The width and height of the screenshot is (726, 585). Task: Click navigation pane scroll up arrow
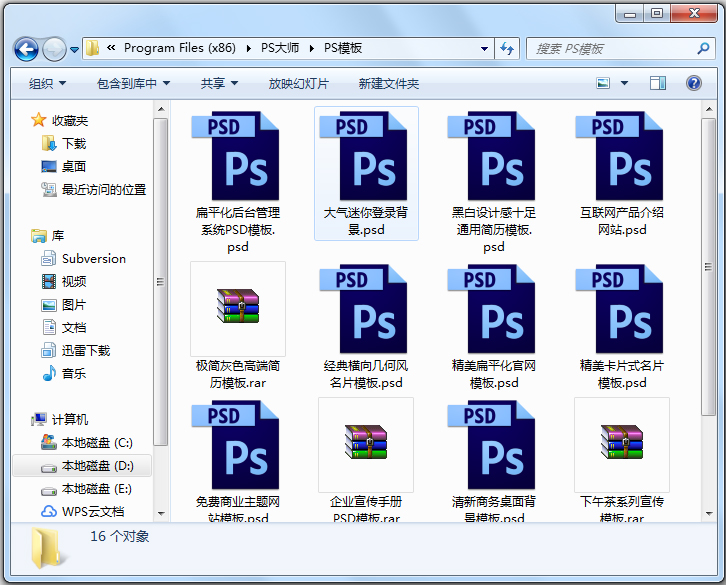(x=161, y=109)
